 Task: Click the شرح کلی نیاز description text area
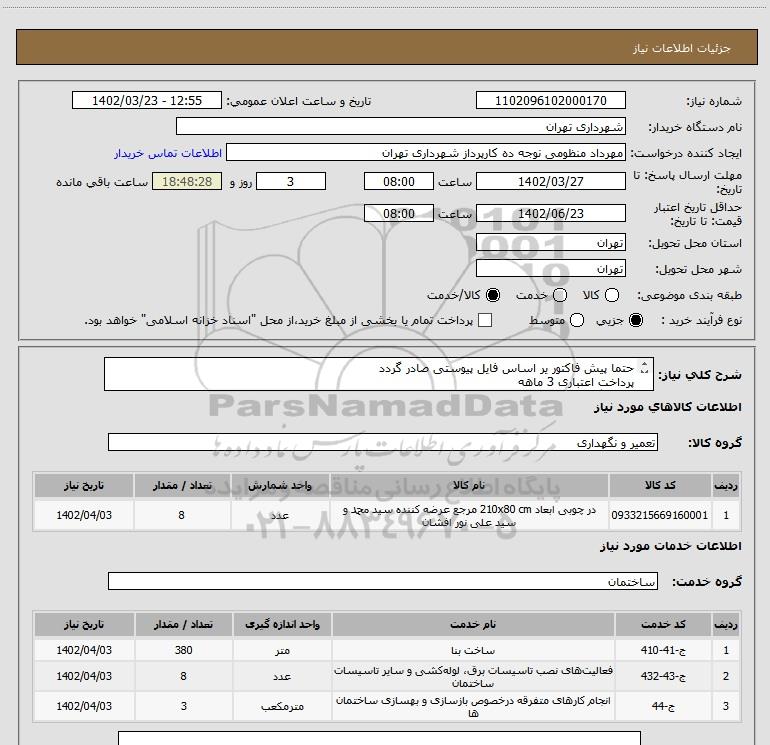379,375
